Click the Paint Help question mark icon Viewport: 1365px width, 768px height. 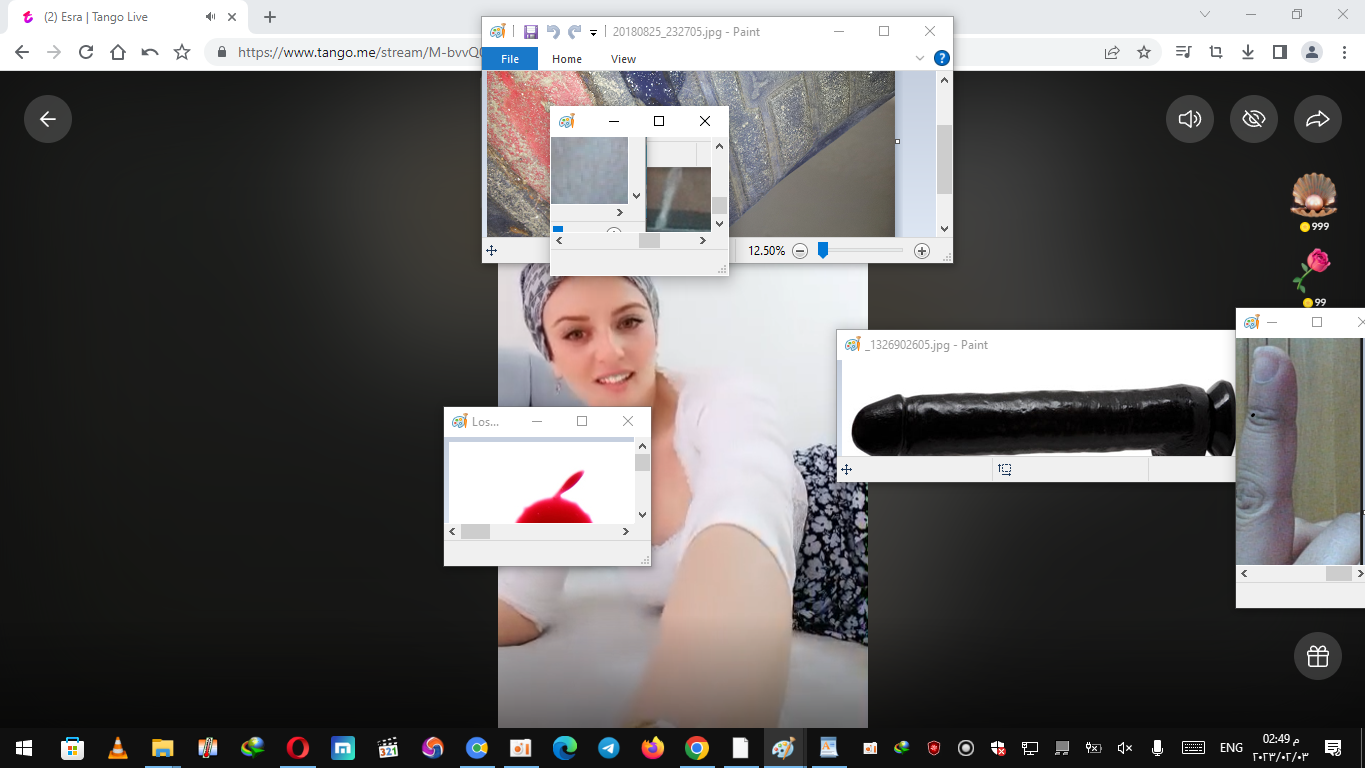pos(941,59)
